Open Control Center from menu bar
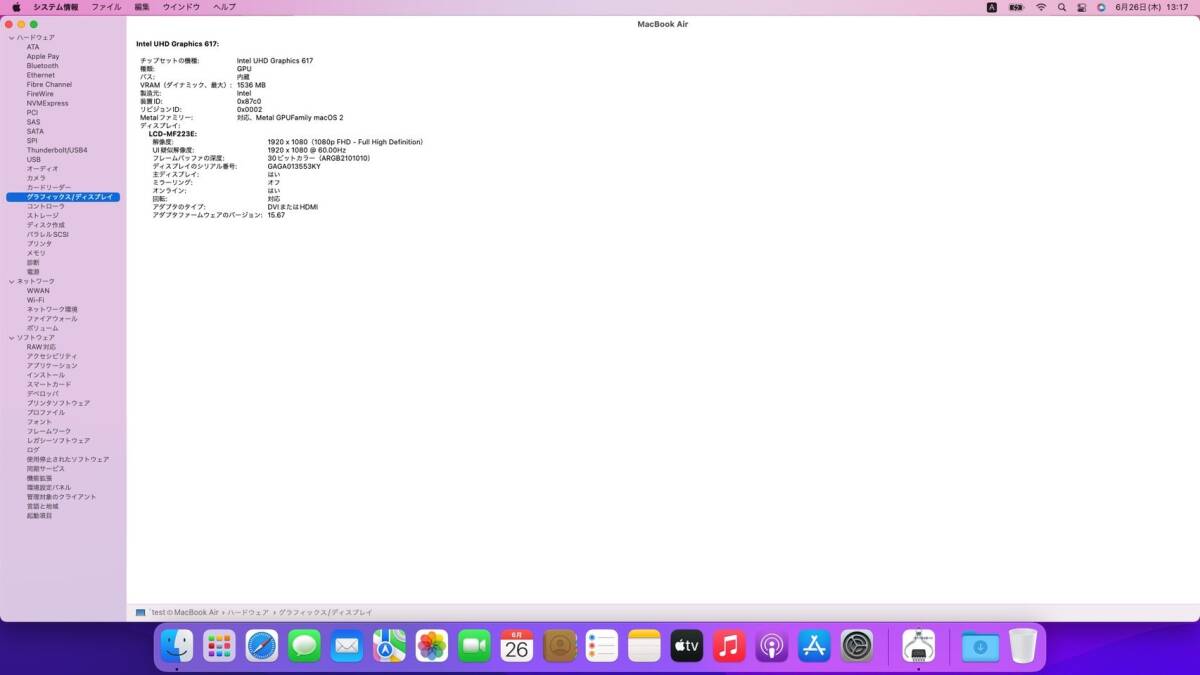This screenshot has width=1200, height=675. pyautogui.click(x=1081, y=7)
